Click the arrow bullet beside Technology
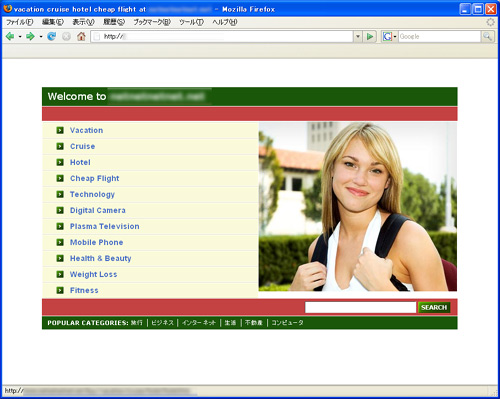 tap(60, 194)
